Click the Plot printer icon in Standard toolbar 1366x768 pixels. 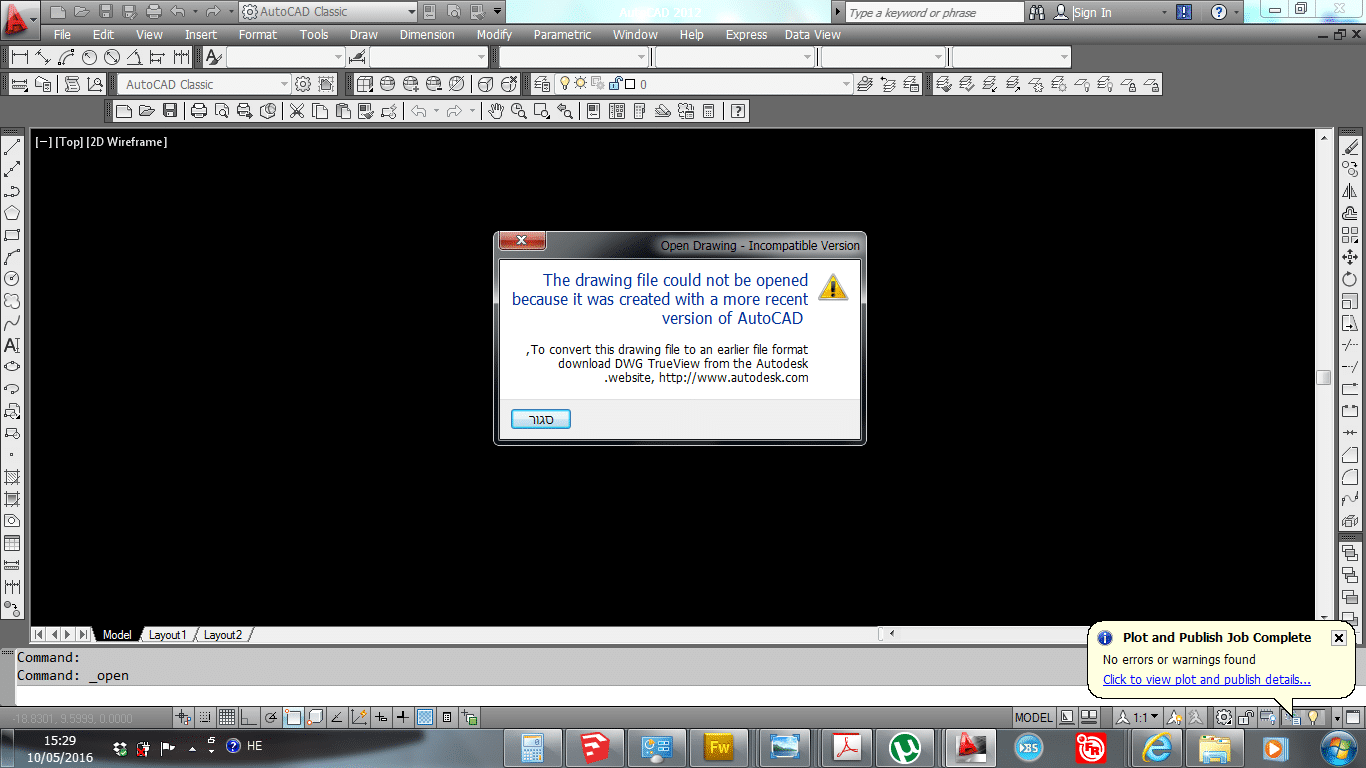199,111
